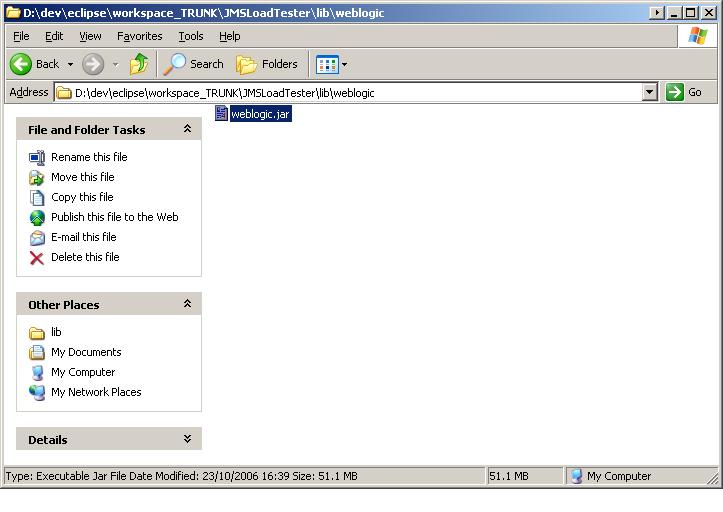This screenshot has width=723, height=512.
Task: Open the My Computer link in Other Places
Action: pos(83,372)
